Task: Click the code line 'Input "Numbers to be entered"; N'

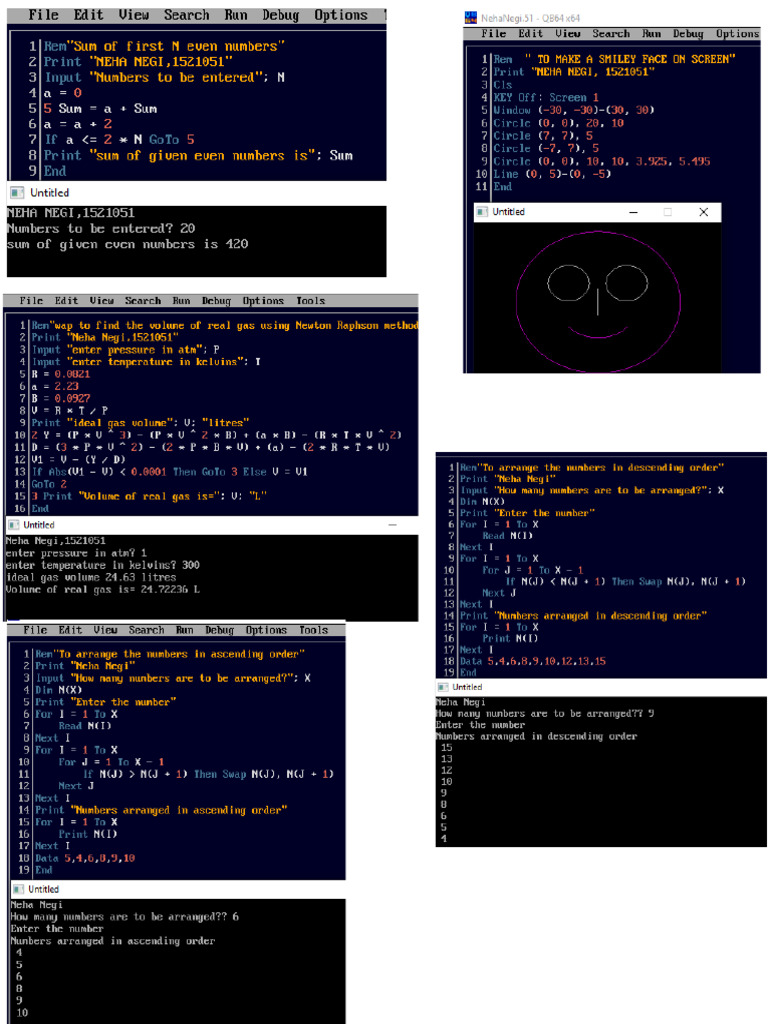Action: tap(165, 78)
